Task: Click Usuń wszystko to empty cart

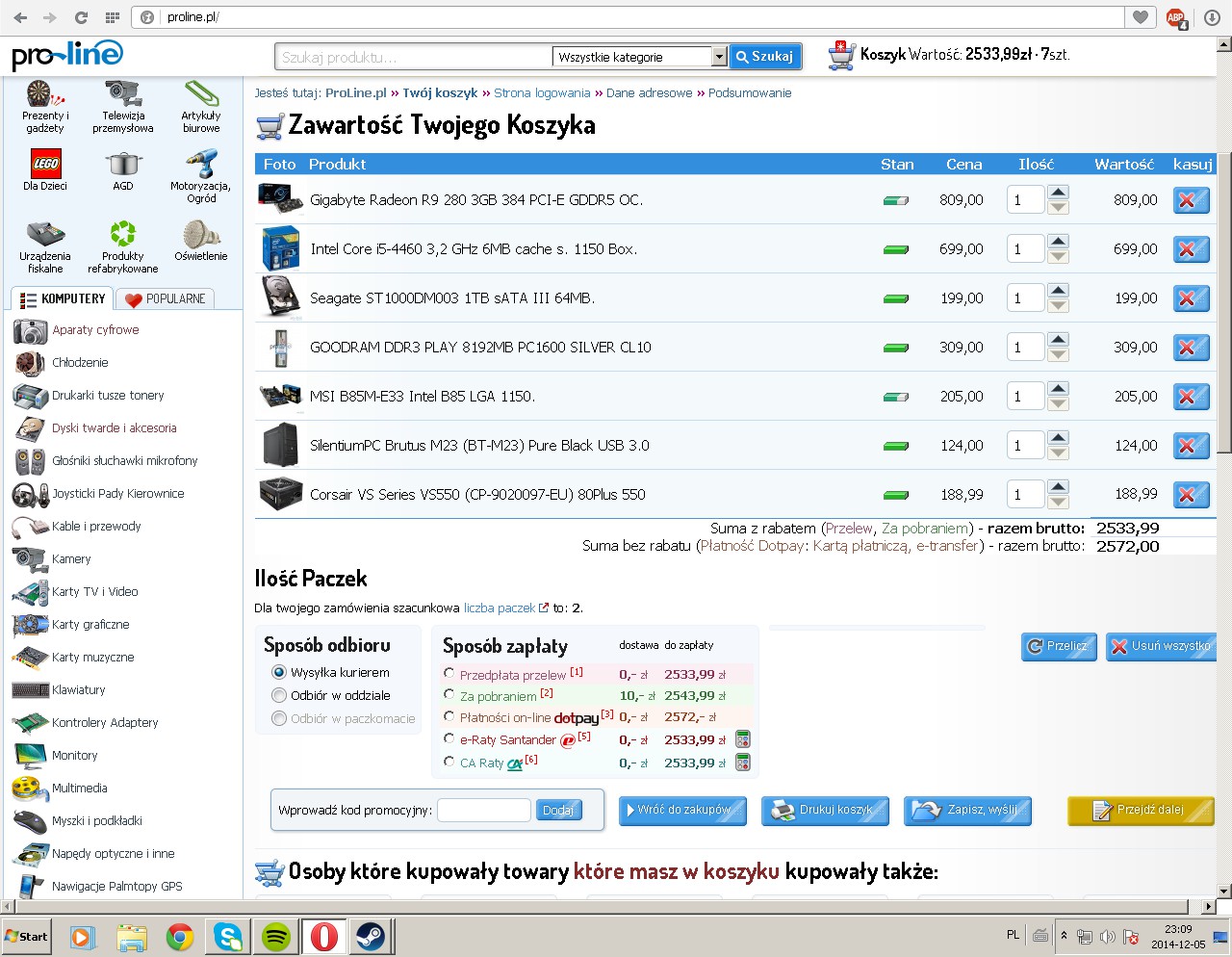Action: [x=1162, y=647]
